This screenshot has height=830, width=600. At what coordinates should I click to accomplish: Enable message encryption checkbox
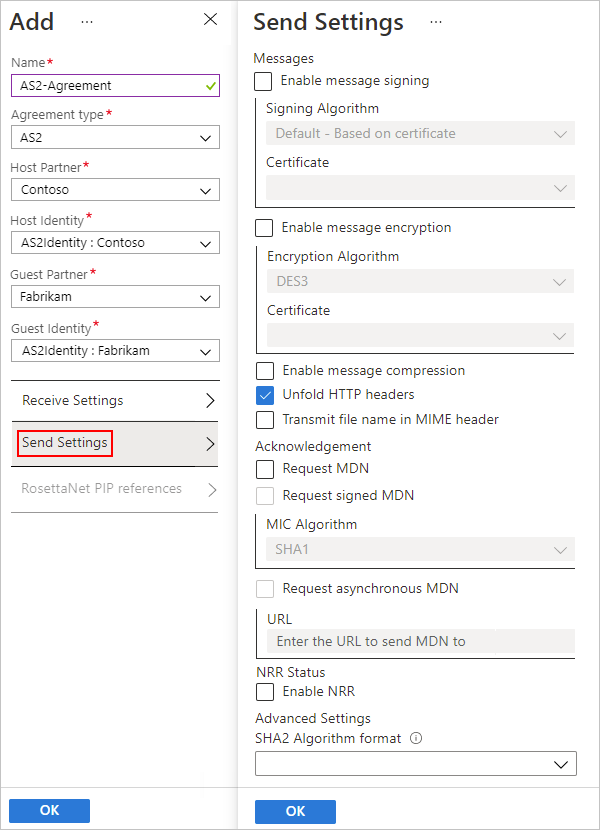coord(265,228)
